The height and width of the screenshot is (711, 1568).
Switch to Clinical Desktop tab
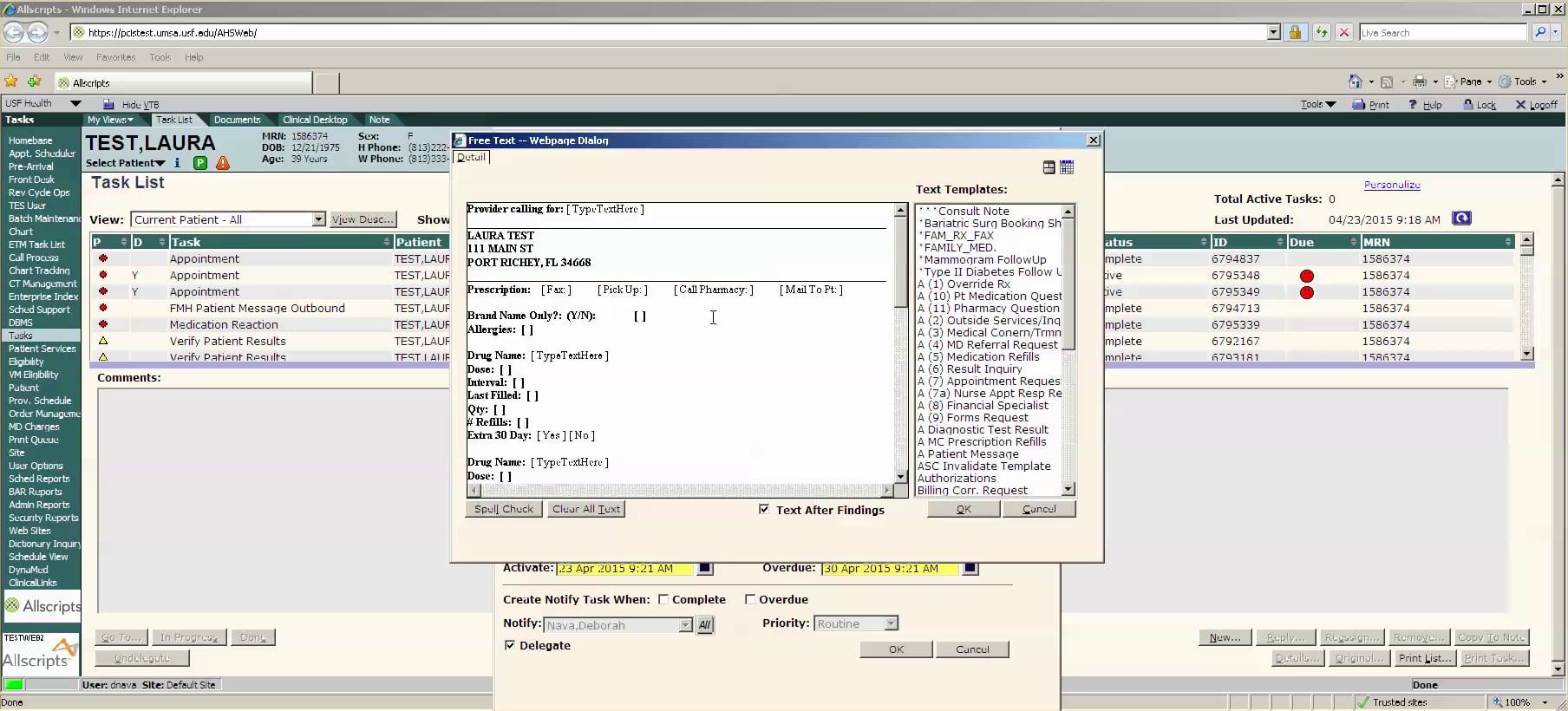(x=315, y=120)
